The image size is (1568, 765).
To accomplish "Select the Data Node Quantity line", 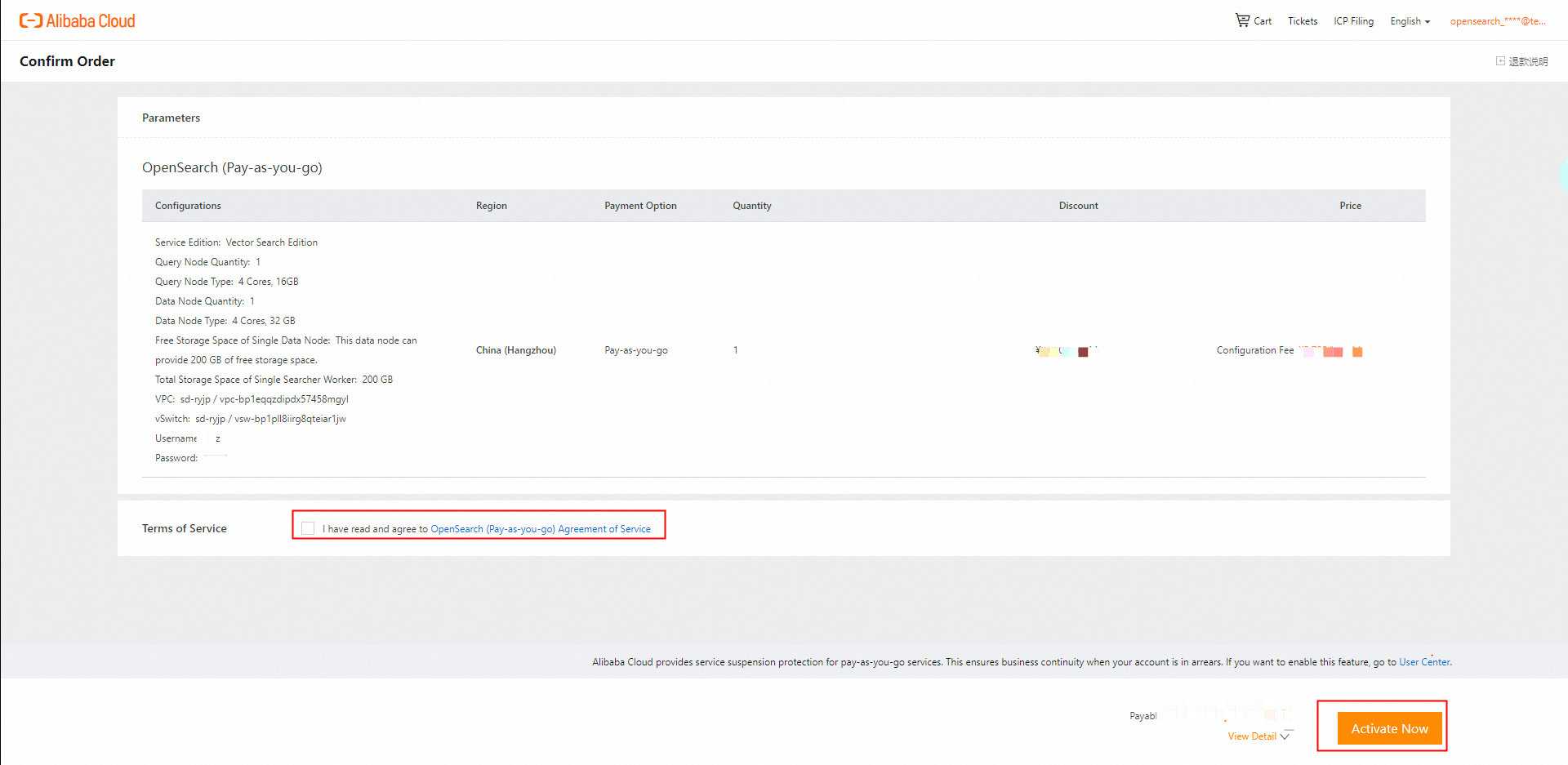I will 205,301.
